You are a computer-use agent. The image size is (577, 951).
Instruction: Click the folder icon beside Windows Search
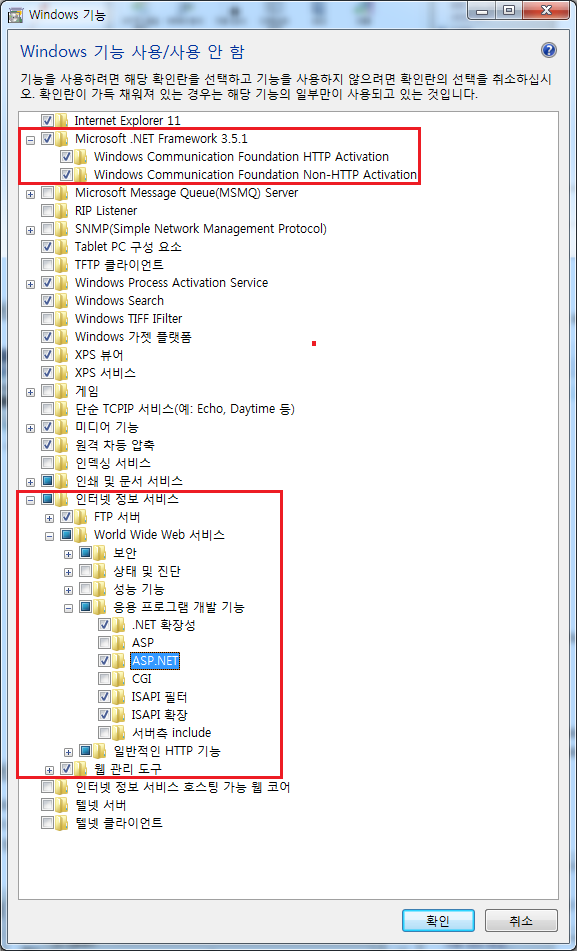click(x=62, y=300)
